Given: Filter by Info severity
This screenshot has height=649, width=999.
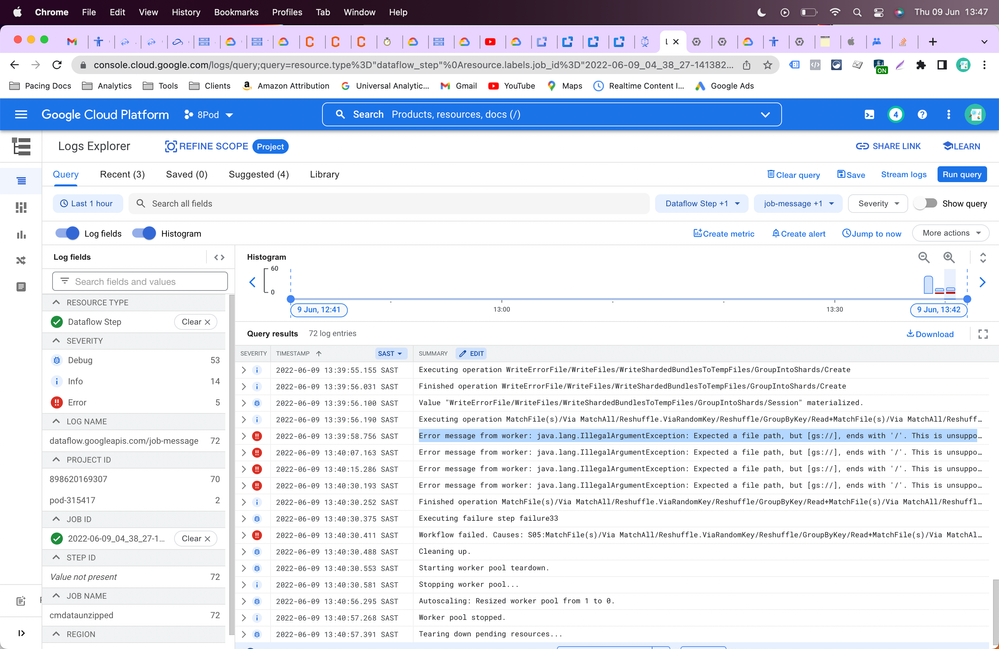Looking at the screenshot, I should click(x=134, y=382).
